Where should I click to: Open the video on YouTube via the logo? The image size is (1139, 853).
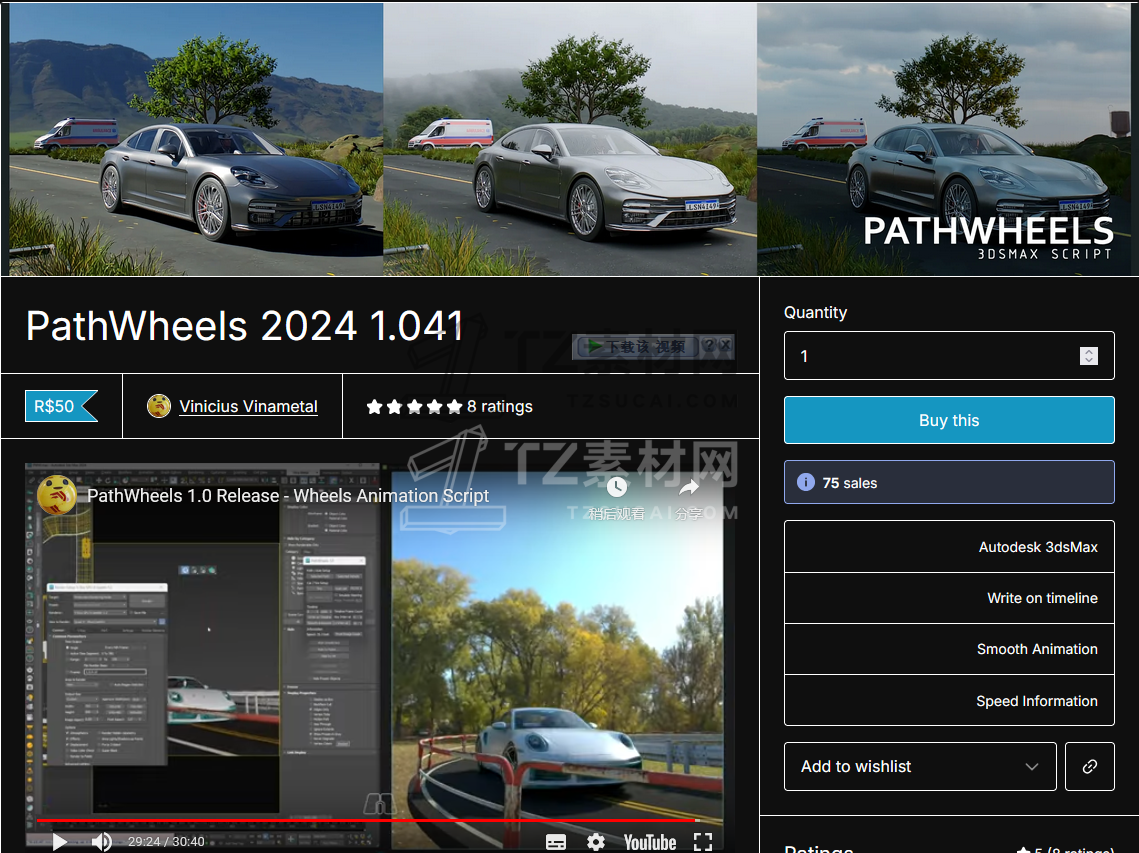click(x=649, y=841)
